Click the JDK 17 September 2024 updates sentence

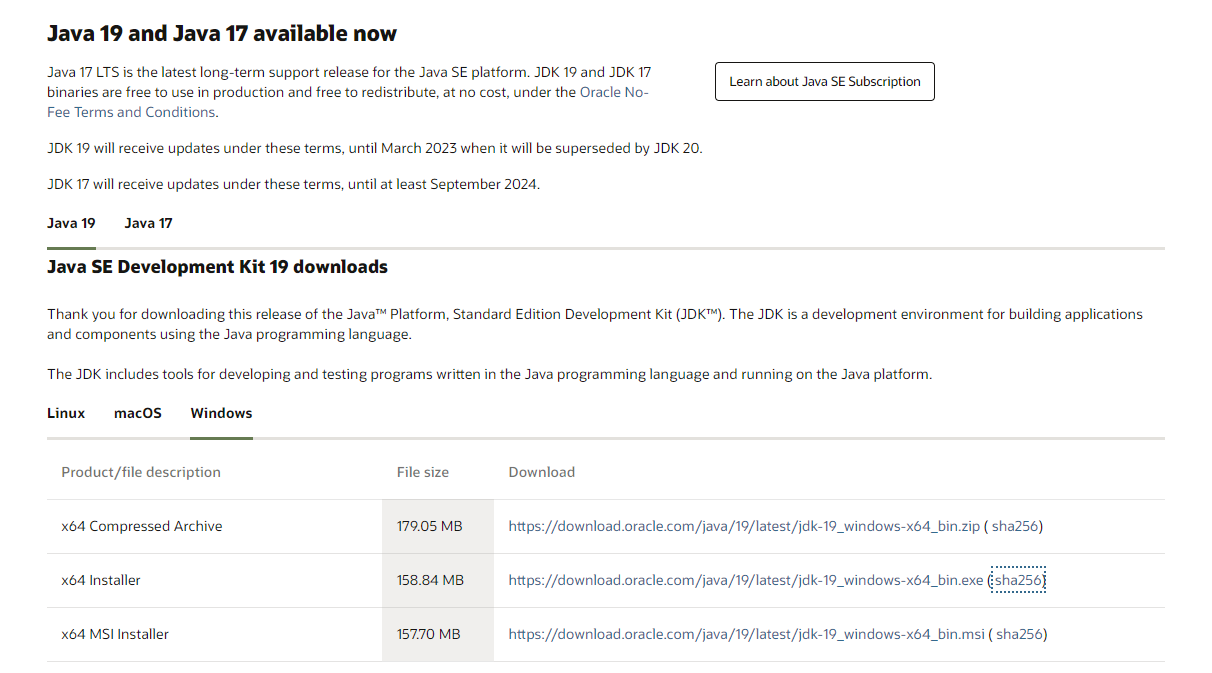(x=293, y=184)
